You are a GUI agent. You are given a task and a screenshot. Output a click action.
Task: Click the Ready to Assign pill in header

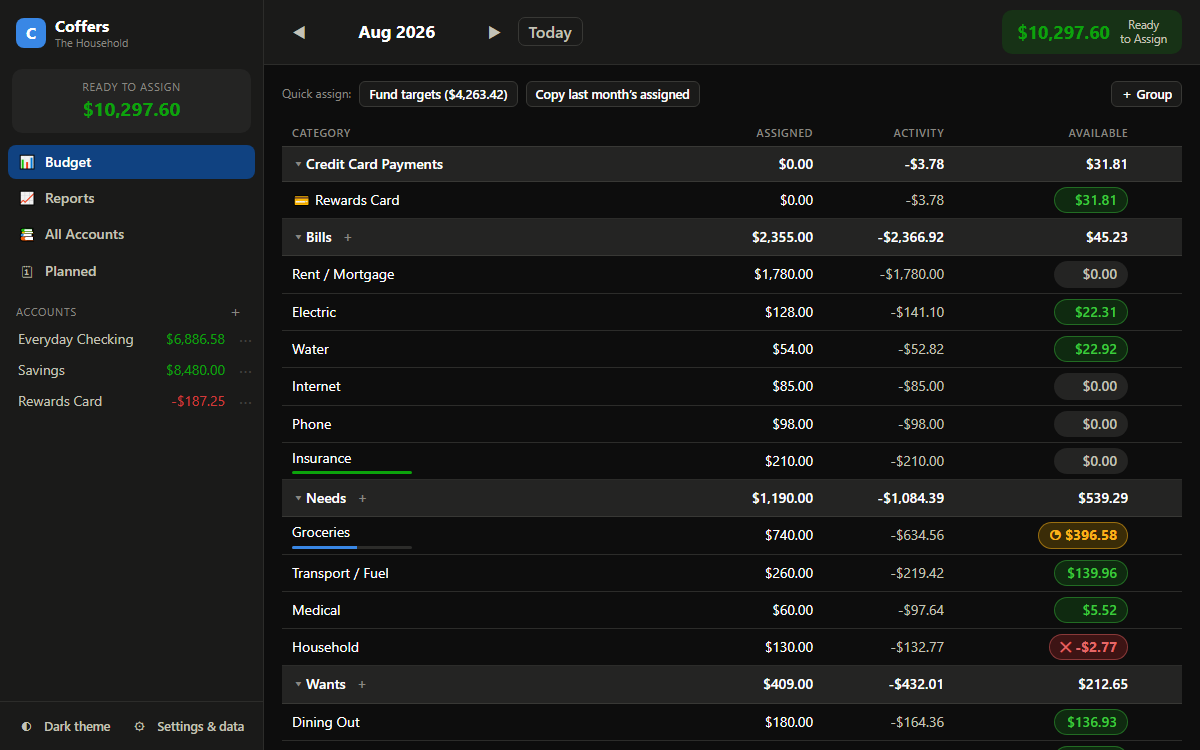coord(1092,32)
